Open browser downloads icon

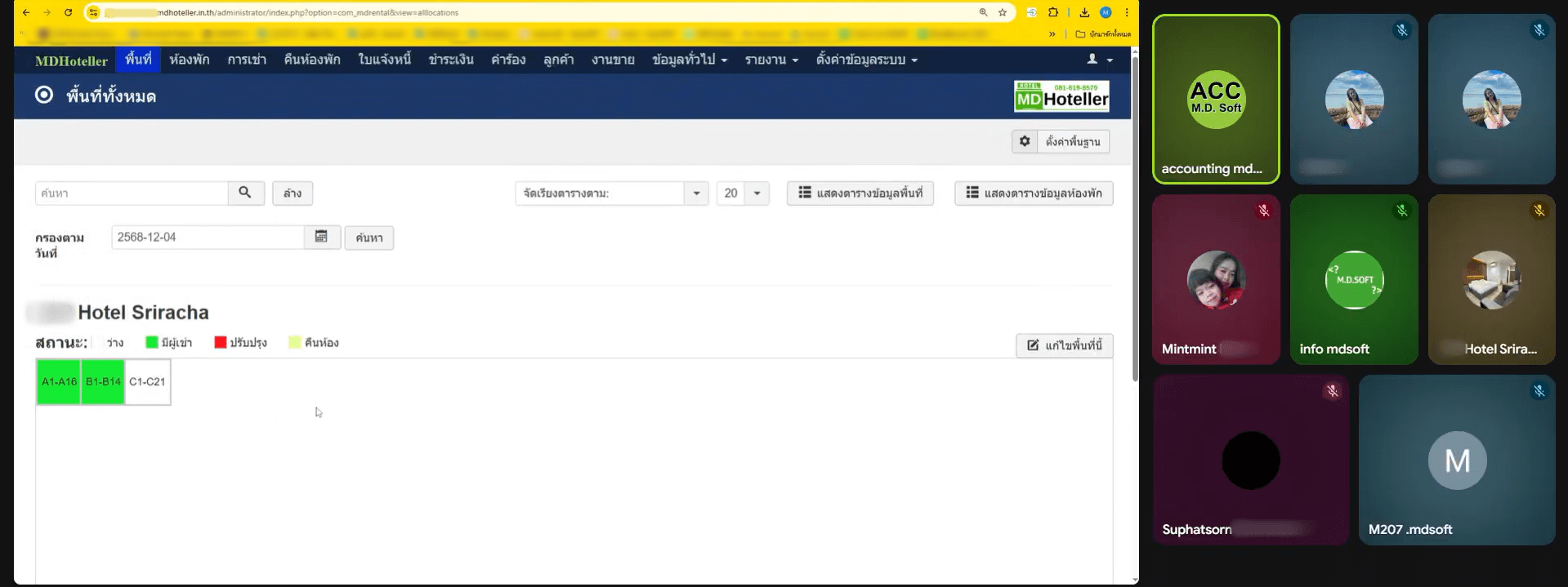(x=1084, y=12)
